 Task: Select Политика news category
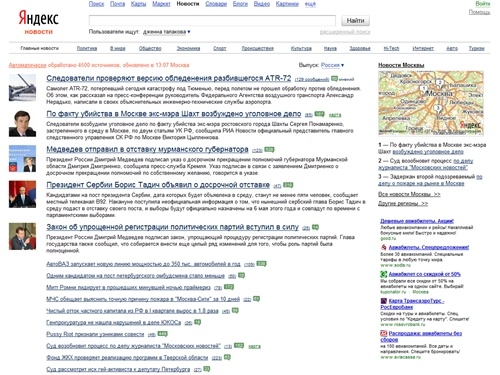click(87, 48)
